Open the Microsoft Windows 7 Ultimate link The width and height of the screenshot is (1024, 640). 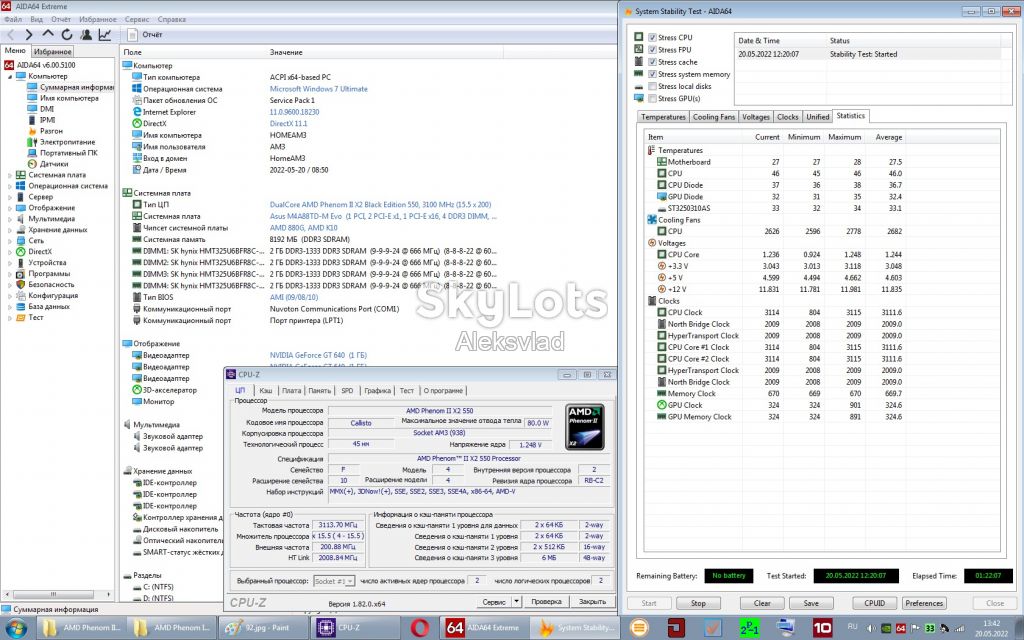click(x=319, y=89)
